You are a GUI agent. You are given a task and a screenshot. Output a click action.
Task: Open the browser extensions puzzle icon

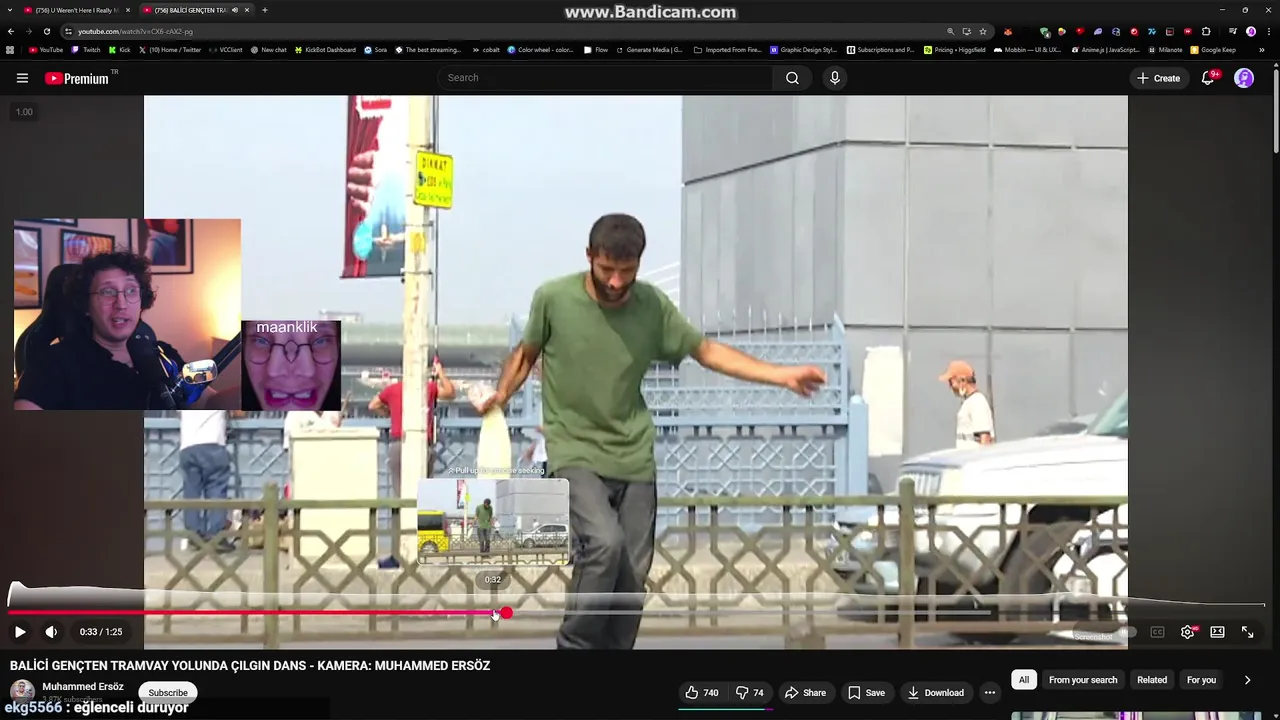tap(1206, 31)
